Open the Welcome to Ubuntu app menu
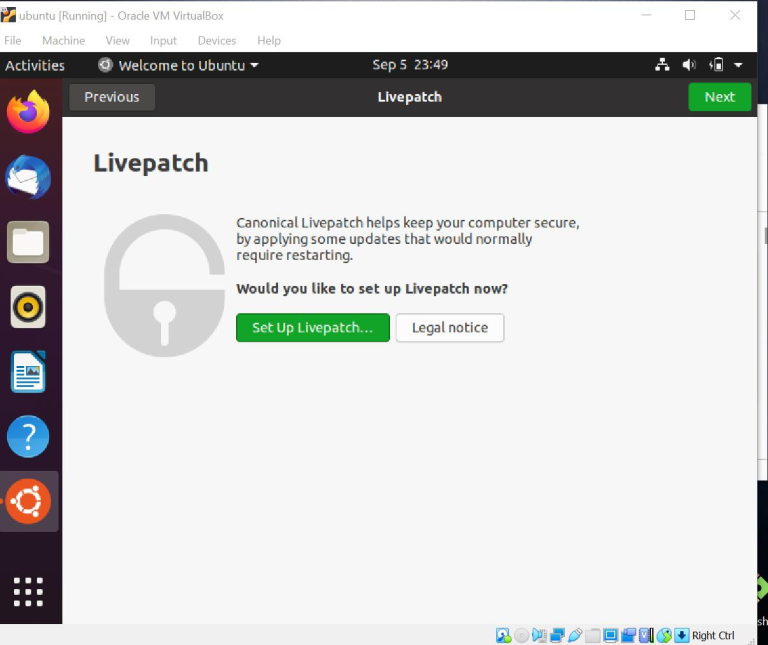The image size is (768, 645). click(x=179, y=65)
